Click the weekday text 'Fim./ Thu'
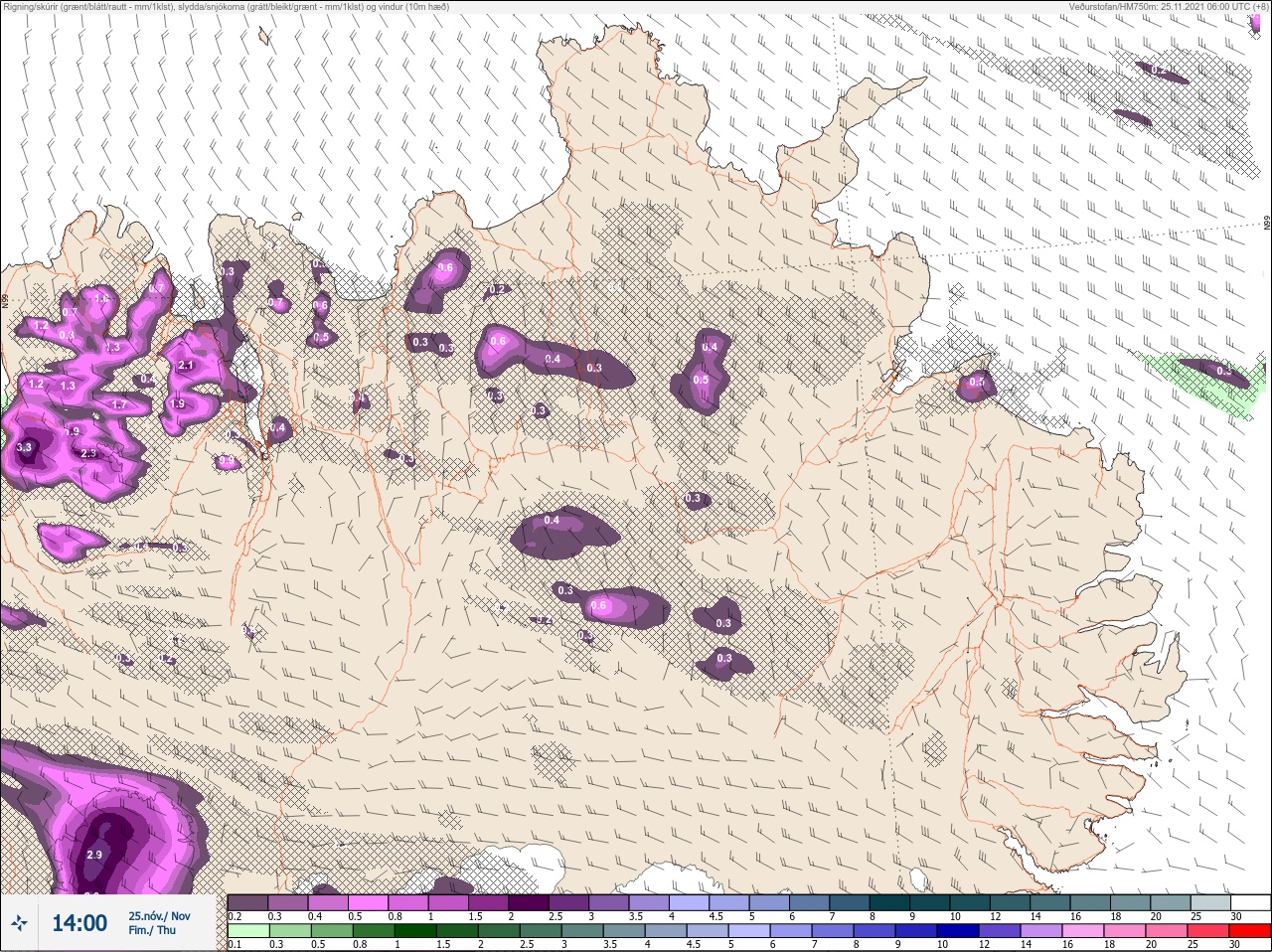The width and height of the screenshot is (1272, 952). click(x=152, y=930)
